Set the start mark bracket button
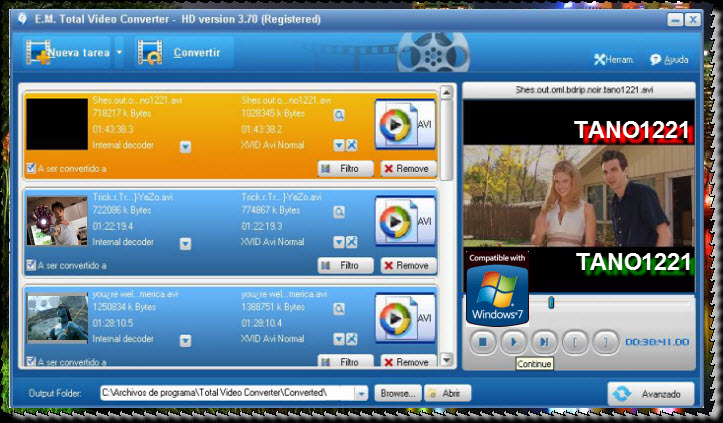 tap(575, 341)
